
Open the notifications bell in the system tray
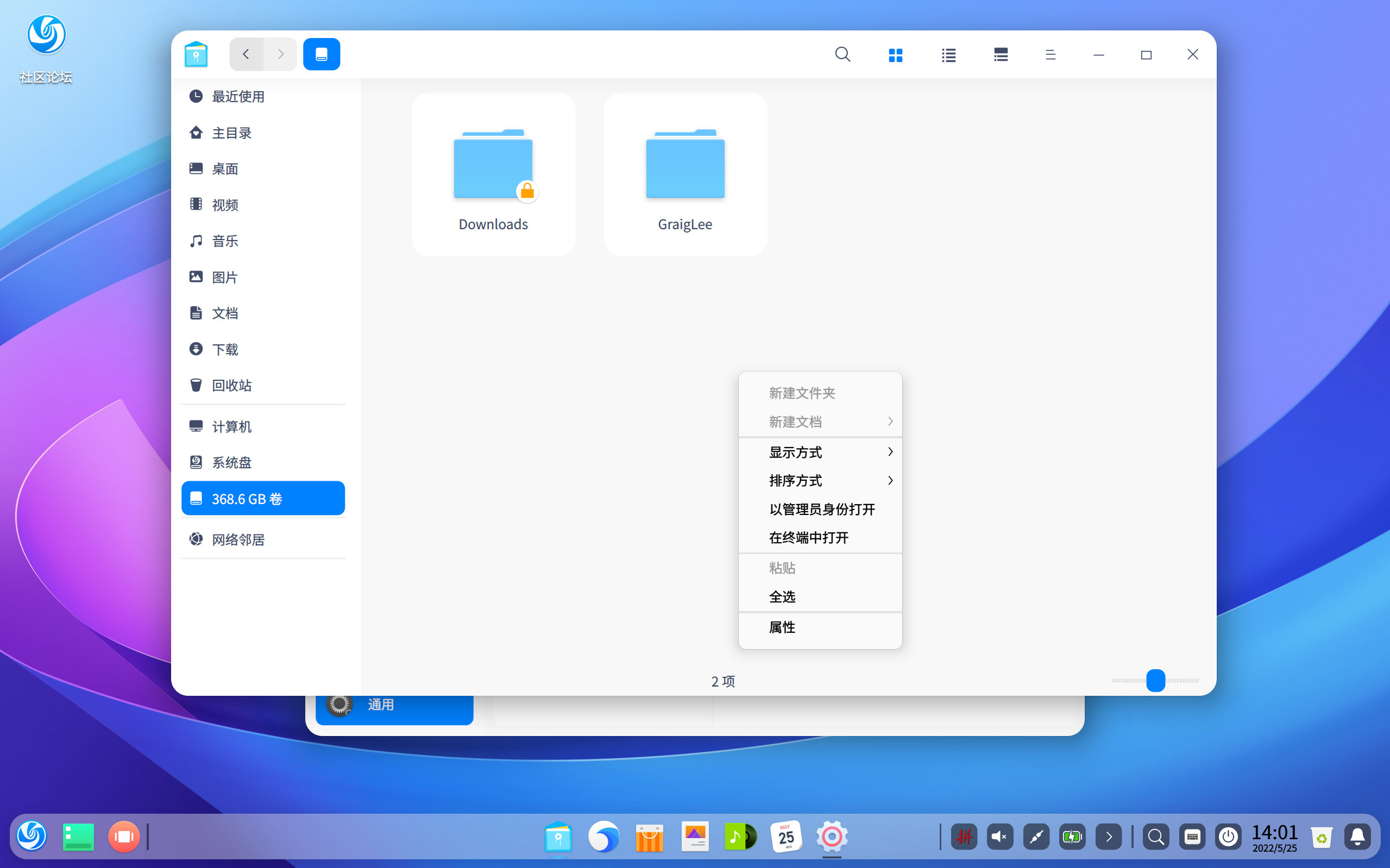pos(1358,836)
